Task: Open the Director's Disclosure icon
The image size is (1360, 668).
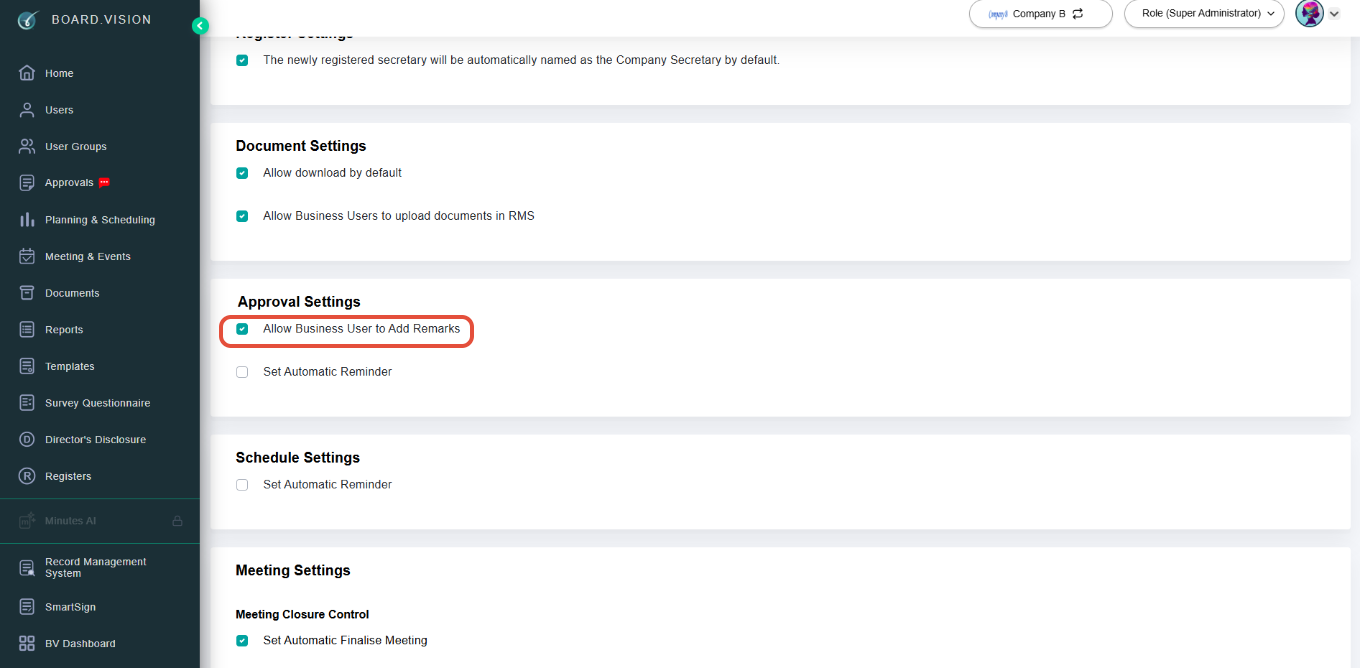Action: [27, 440]
